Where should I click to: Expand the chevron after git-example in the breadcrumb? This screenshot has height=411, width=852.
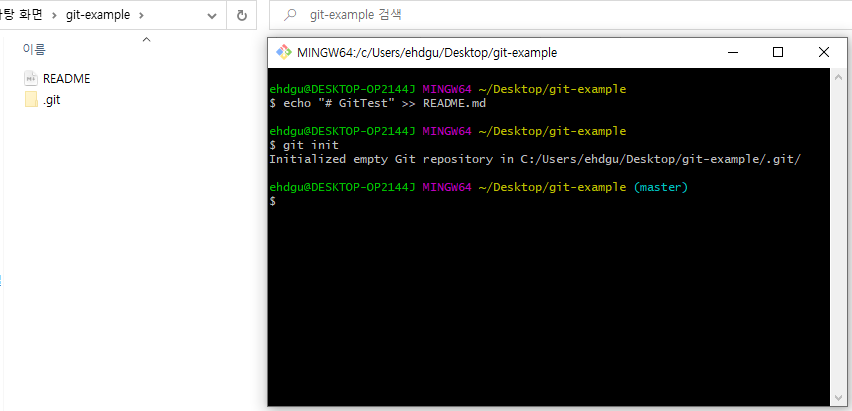(x=142, y=15)
